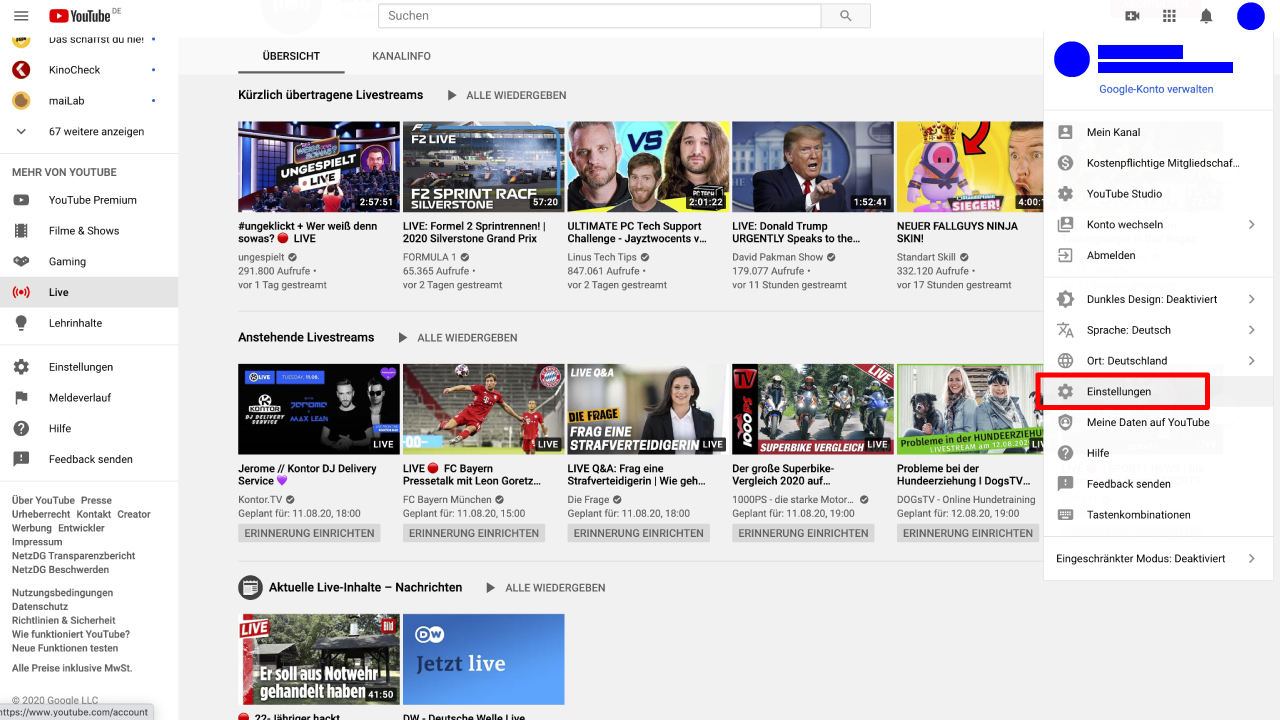Play all Anstehende Livestreams
Screen dimensions: 1280x720
pos(457,338)
